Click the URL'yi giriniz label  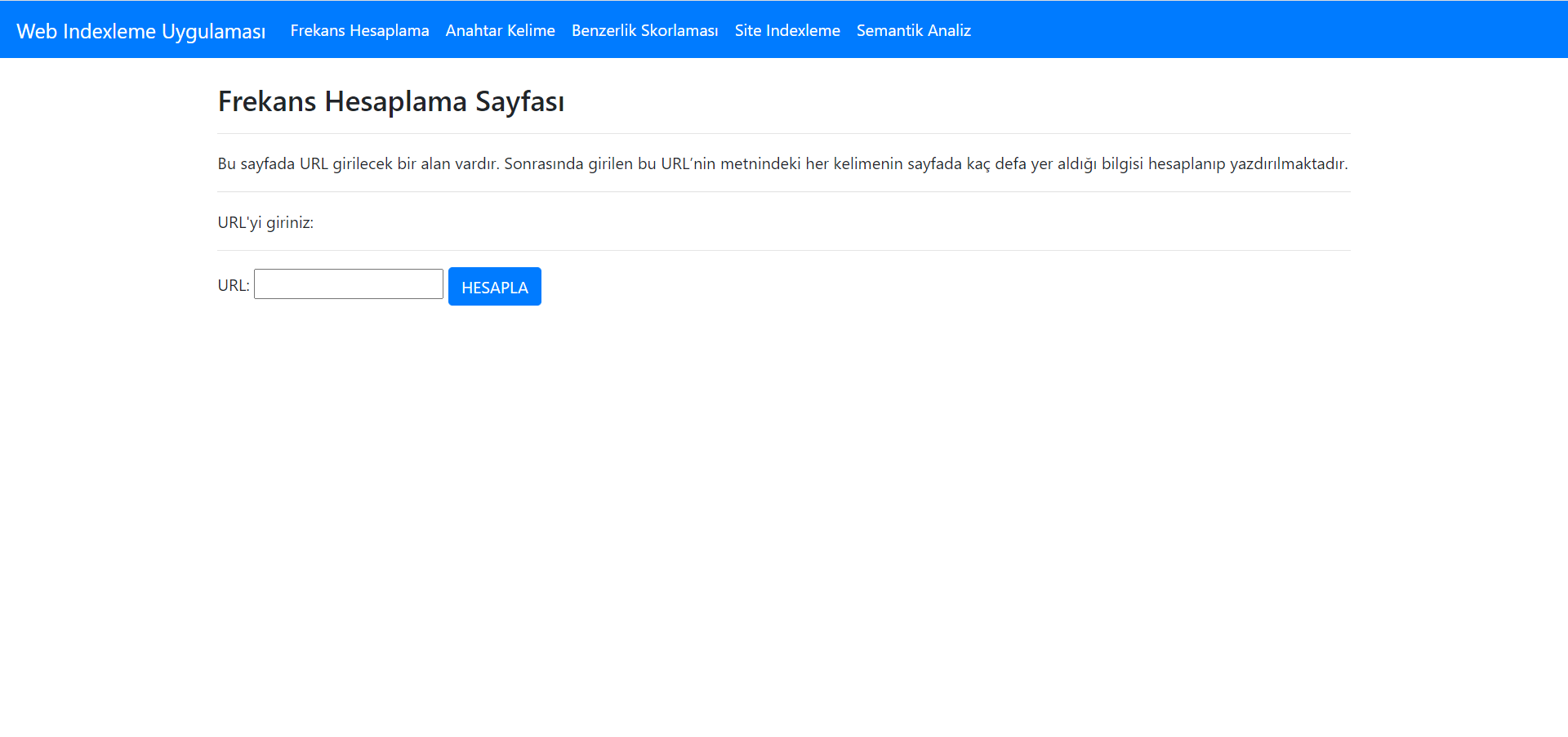click(x=265, y=221)
